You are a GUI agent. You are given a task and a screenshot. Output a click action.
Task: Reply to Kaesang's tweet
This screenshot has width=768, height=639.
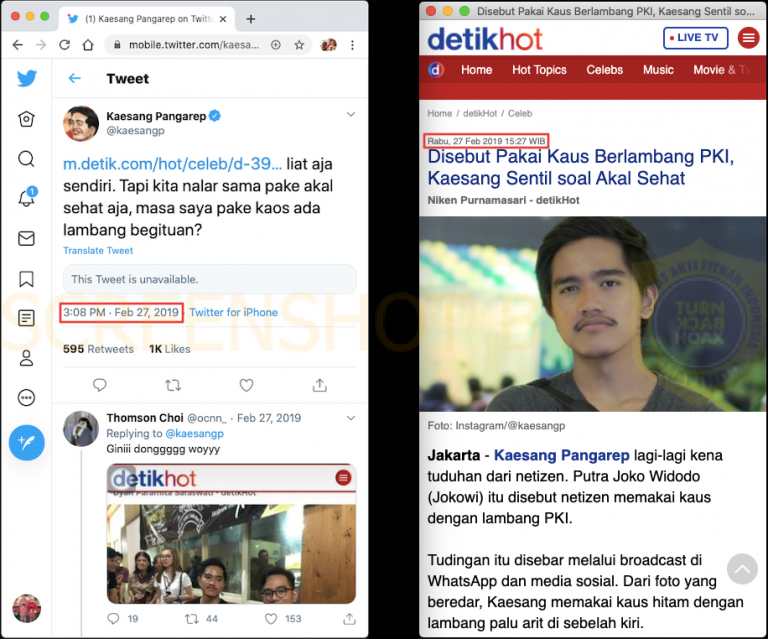(99, 385)
